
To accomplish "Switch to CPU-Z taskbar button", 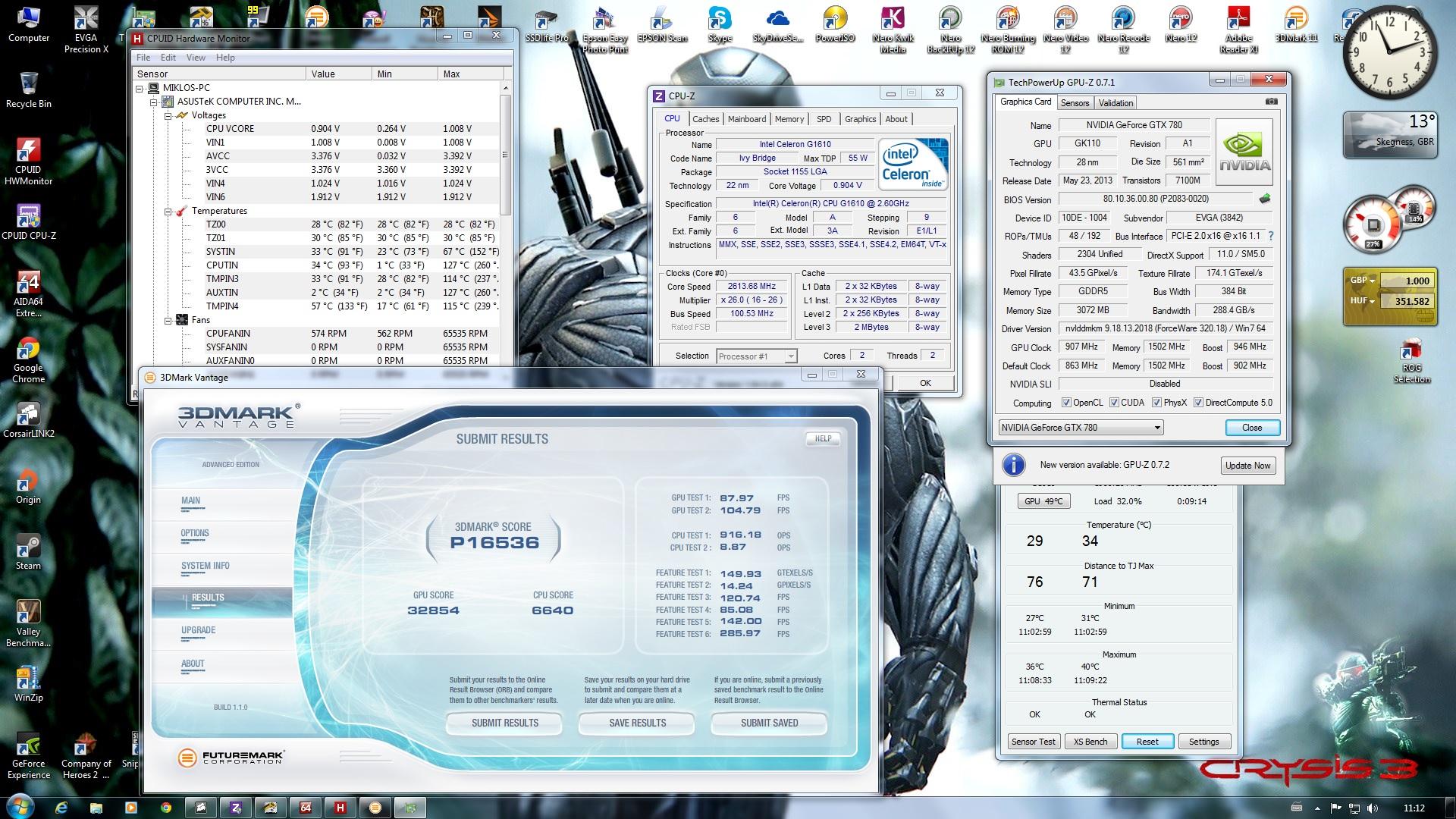I will click(236, 808).
